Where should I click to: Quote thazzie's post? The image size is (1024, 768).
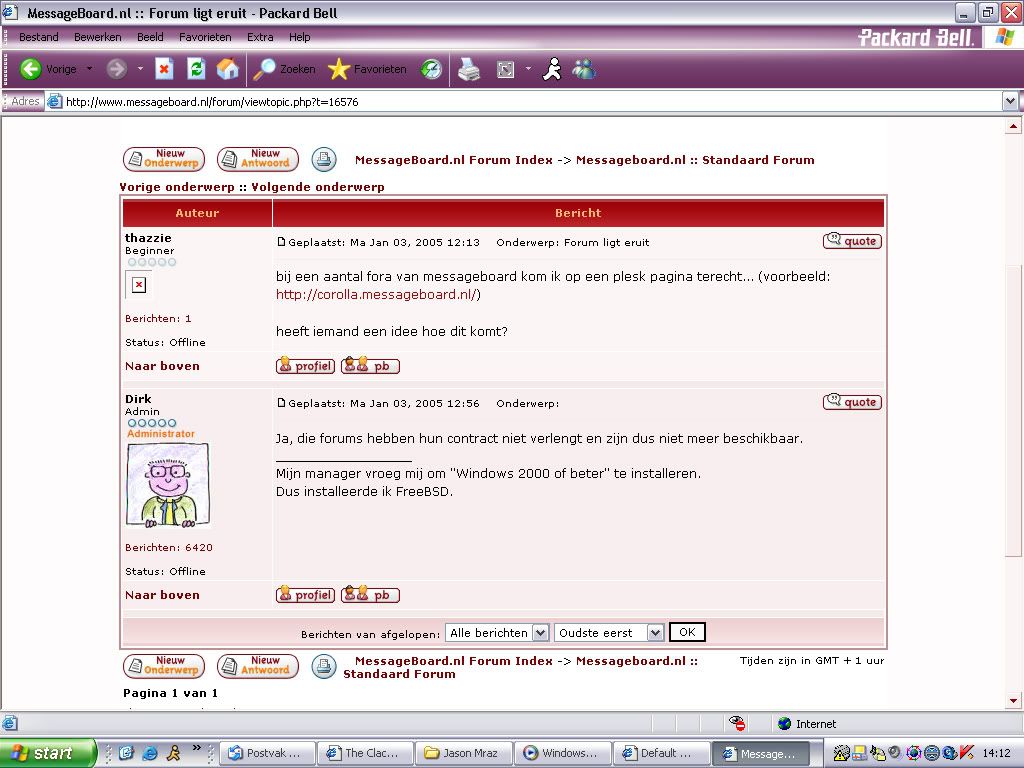pyautogui.click(x=852, y=241)
